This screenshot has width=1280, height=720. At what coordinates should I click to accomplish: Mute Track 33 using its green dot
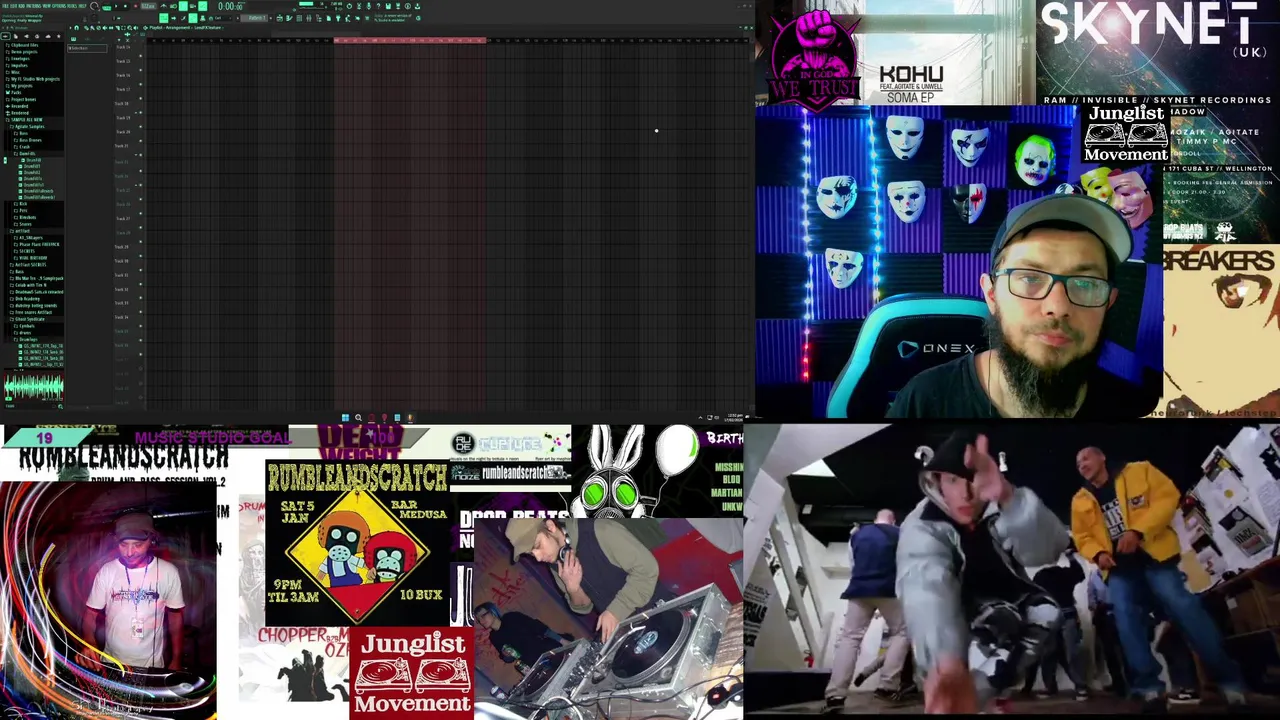[x=141, y=312]
